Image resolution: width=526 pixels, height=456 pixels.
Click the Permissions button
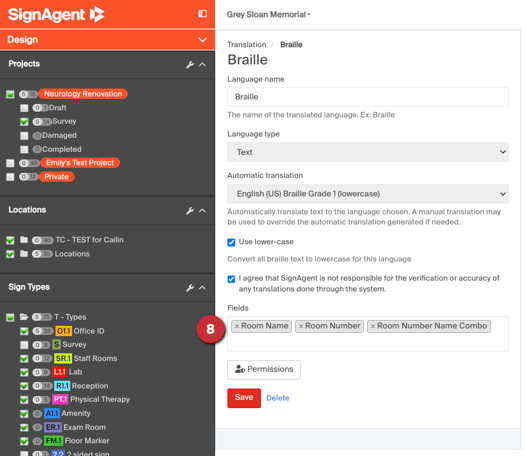point(264,369)
